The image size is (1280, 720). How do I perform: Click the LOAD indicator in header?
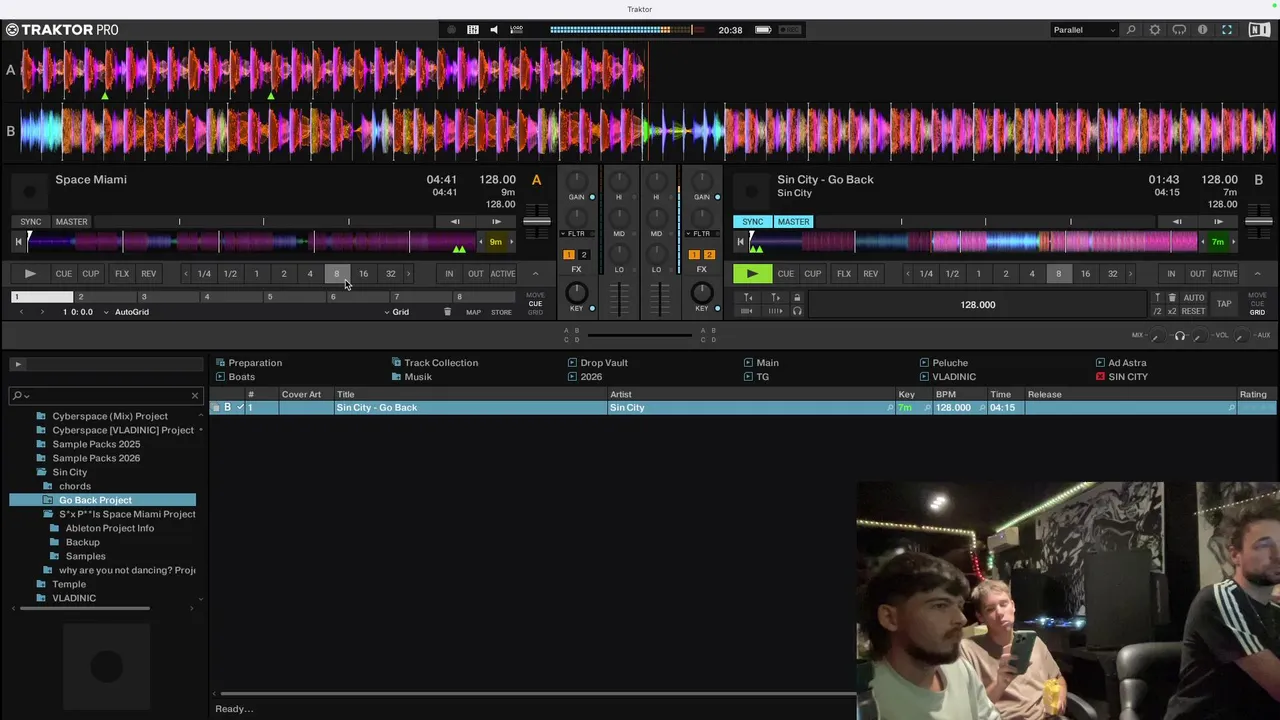tap(516, 30)
